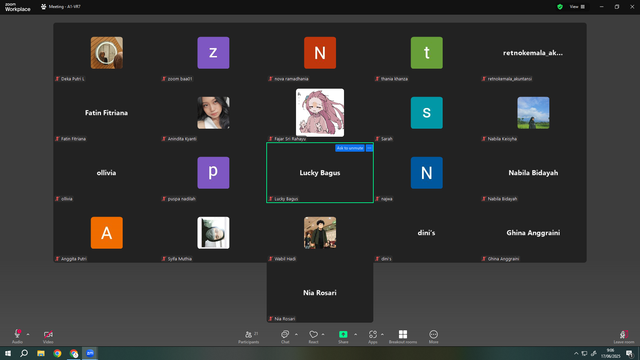Select the retnokemala_akuntansi participant tile
Screen dimensions: 640x360
pyautogui.click(x=533, y=53)
